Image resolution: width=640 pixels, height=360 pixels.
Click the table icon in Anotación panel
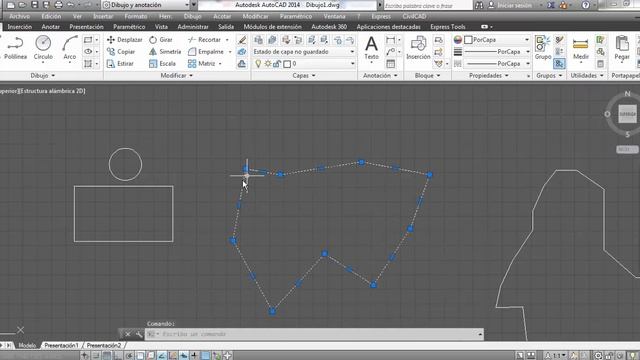tap(391, 64)
